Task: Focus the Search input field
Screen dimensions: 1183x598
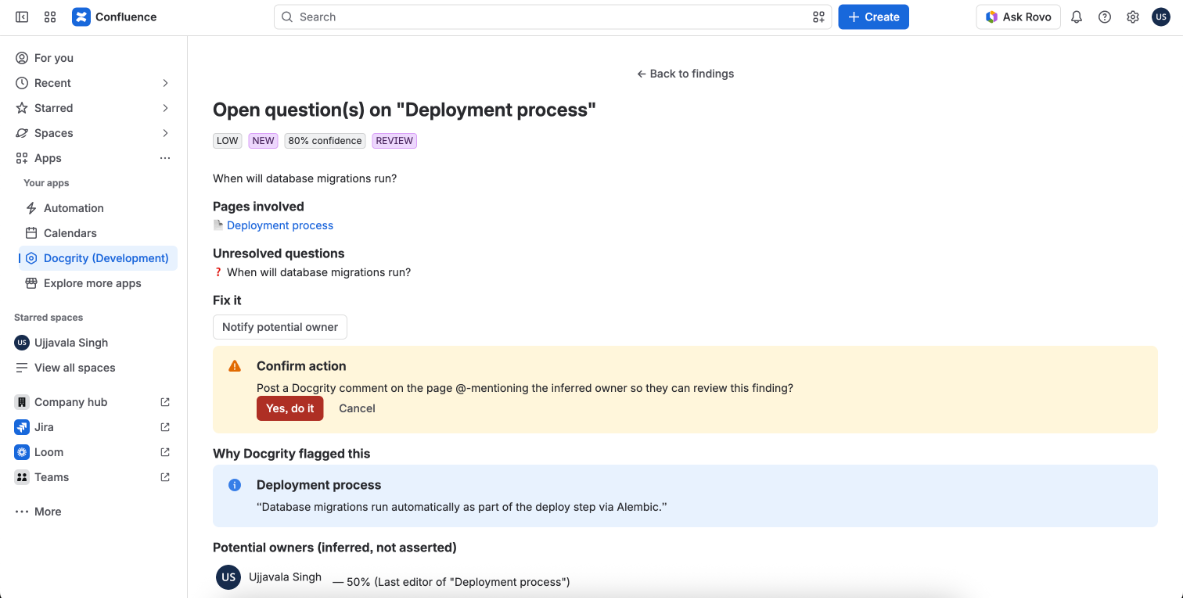Action: pyautogui.click(x=552, y=17)
